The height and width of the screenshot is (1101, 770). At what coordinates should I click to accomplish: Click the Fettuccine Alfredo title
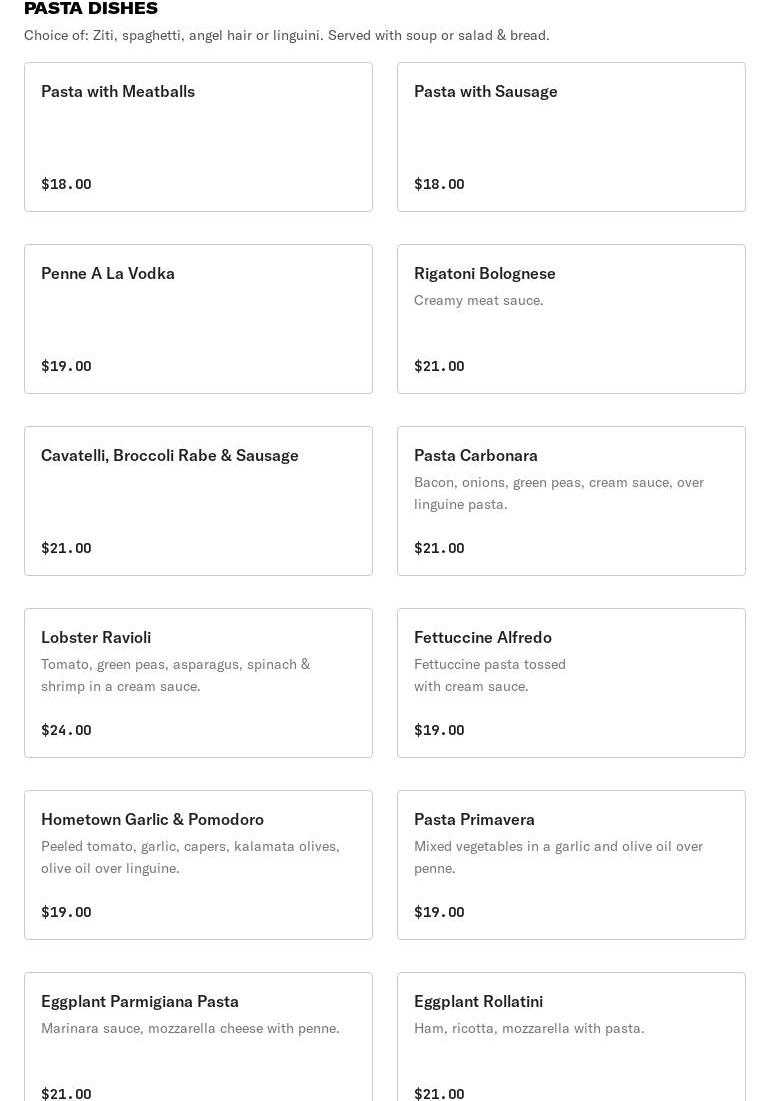(x=483, y=637)
